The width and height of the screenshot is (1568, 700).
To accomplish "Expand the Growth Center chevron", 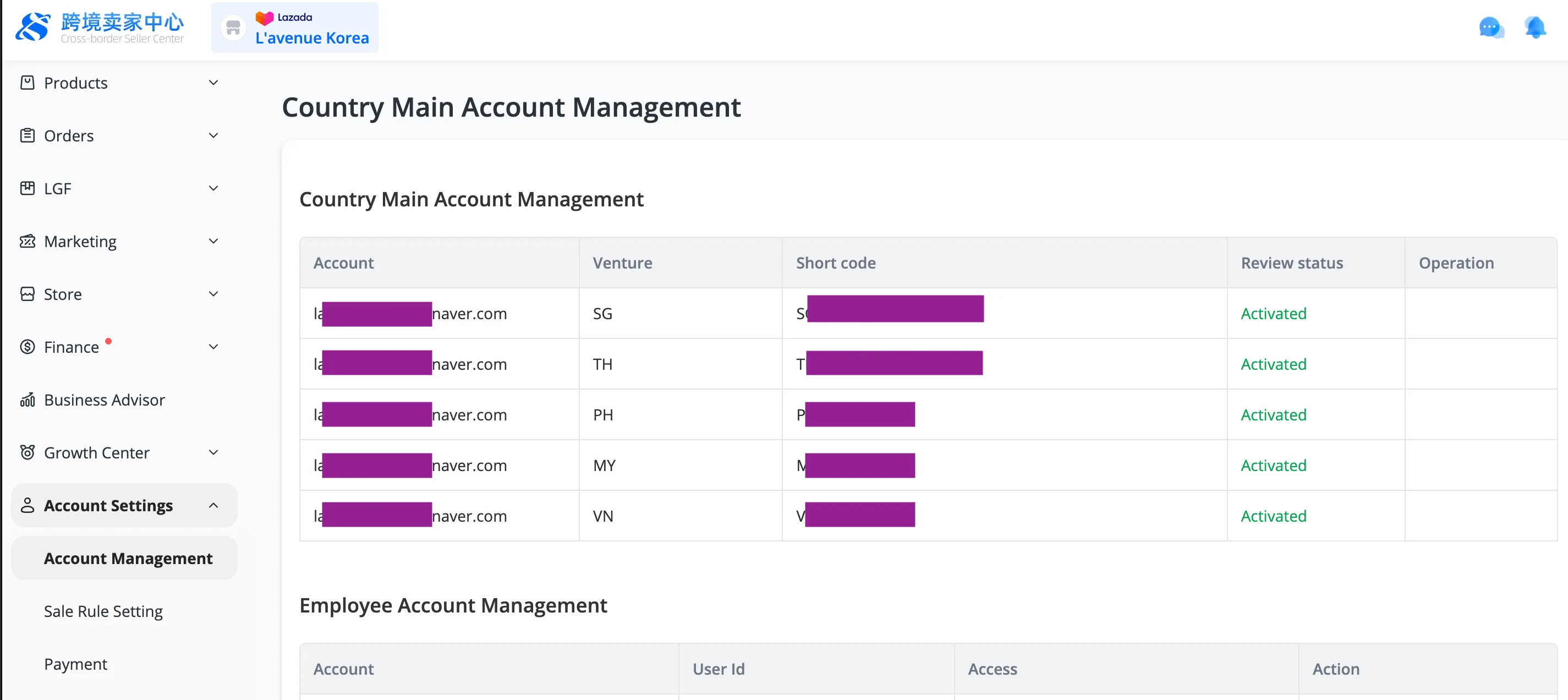I will pos(213,453).
